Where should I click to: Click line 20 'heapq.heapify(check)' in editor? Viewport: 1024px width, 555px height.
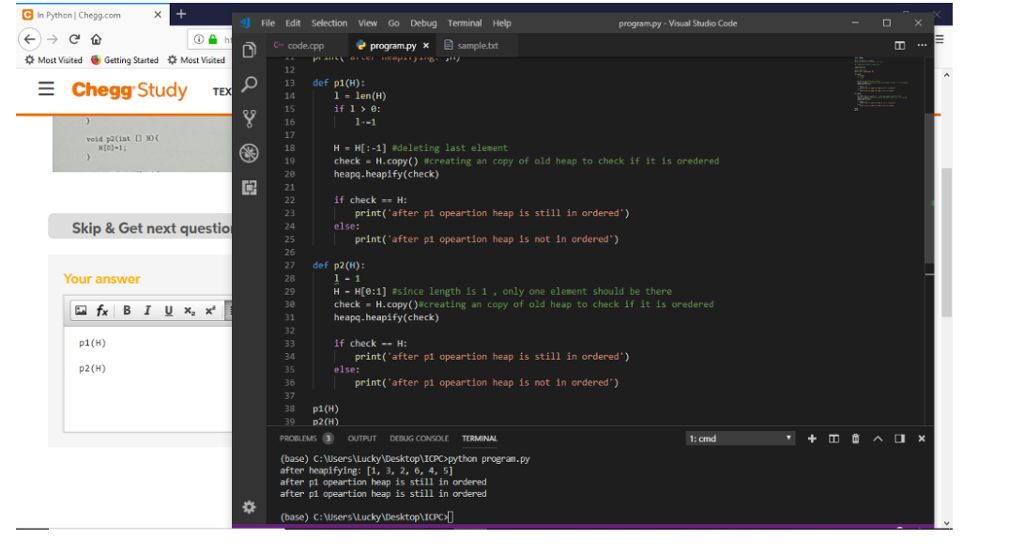pyautogui.click(x=386, y=174)
